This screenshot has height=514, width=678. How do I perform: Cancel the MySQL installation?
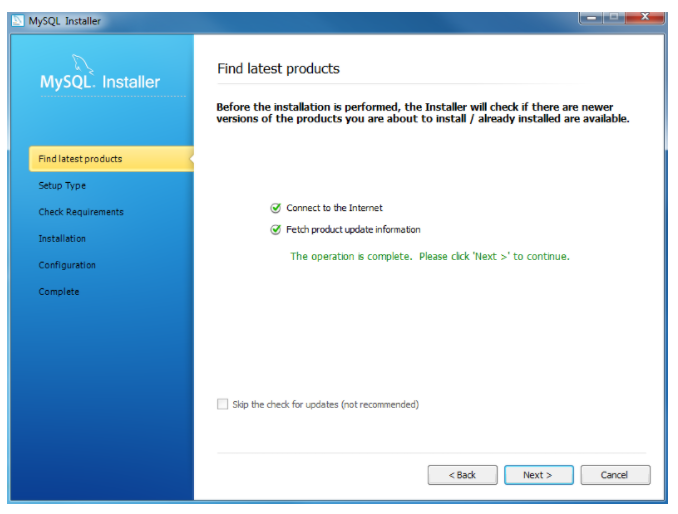(x=615, y=475)
